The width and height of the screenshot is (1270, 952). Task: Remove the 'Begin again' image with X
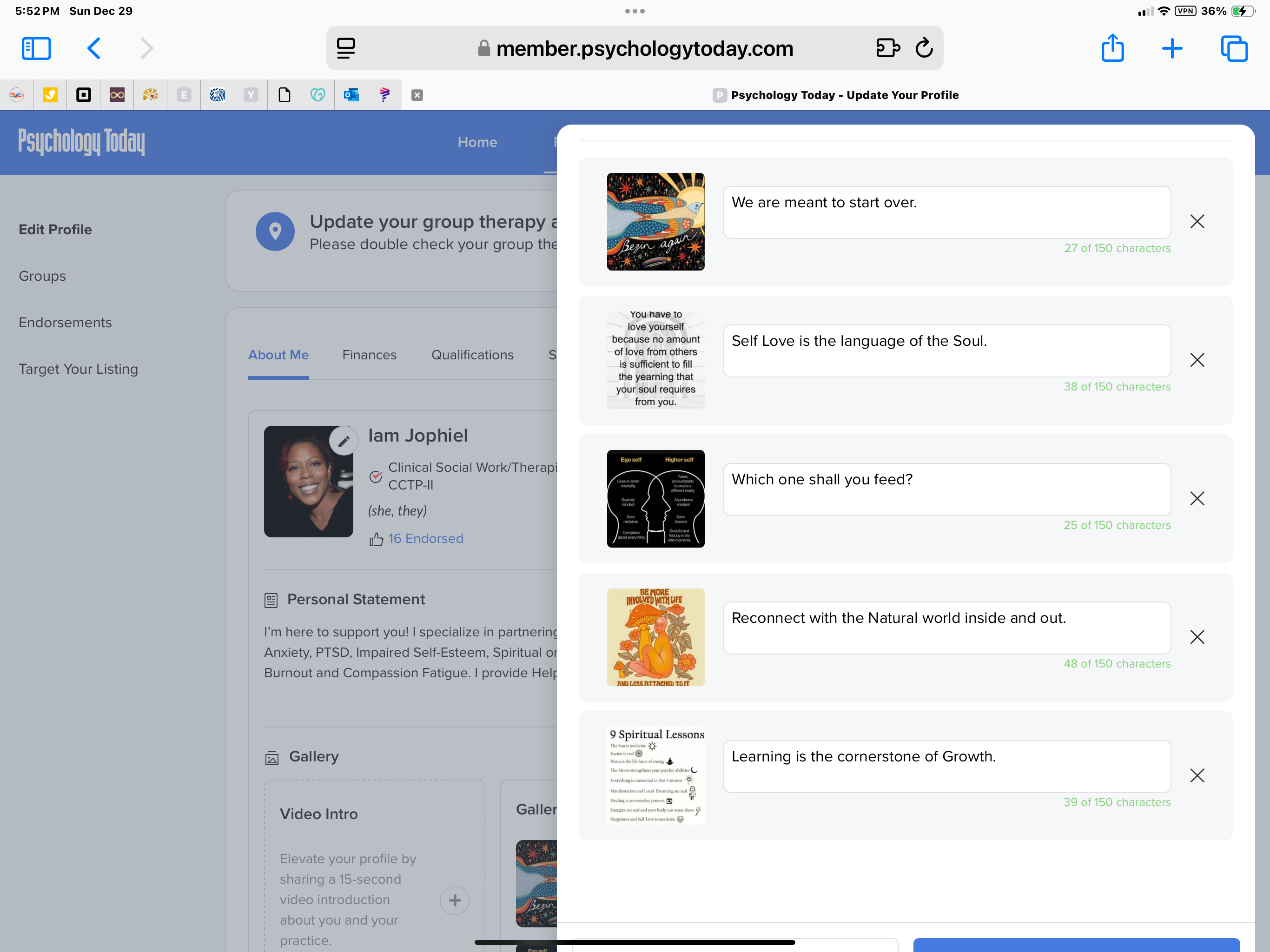1197,222
